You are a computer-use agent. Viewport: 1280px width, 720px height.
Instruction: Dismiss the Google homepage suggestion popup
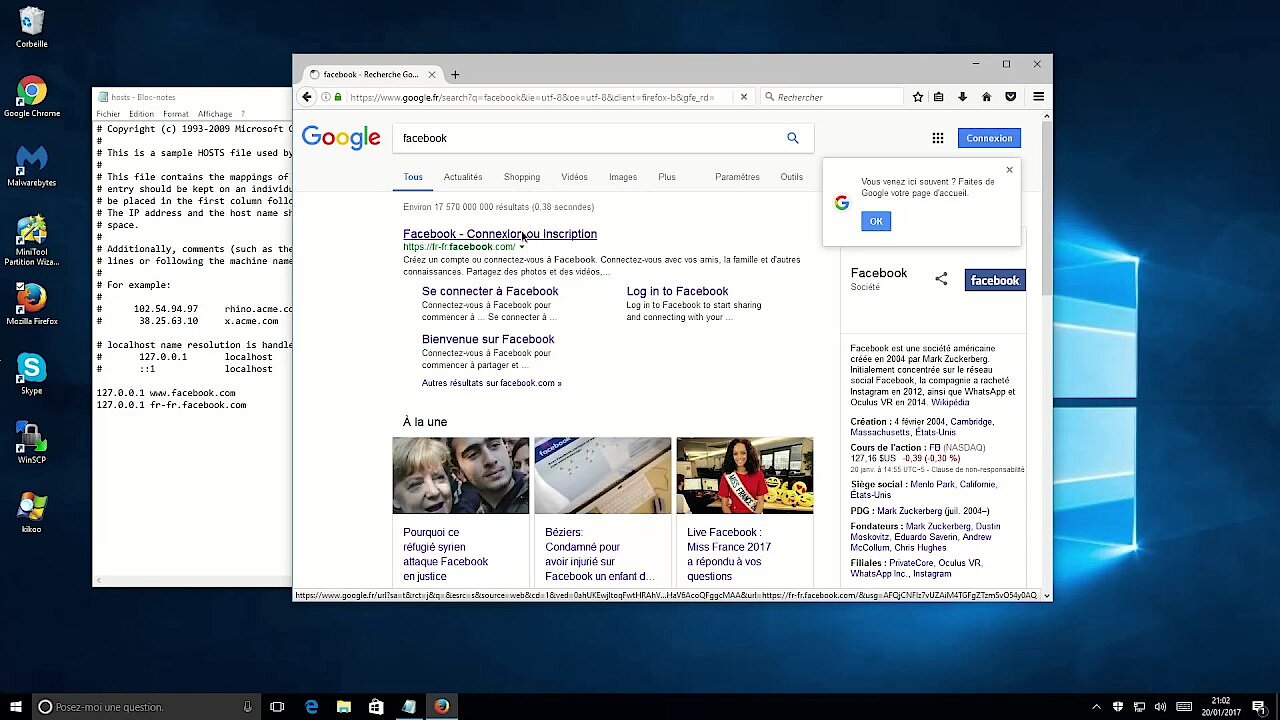tap(1009, 170)
